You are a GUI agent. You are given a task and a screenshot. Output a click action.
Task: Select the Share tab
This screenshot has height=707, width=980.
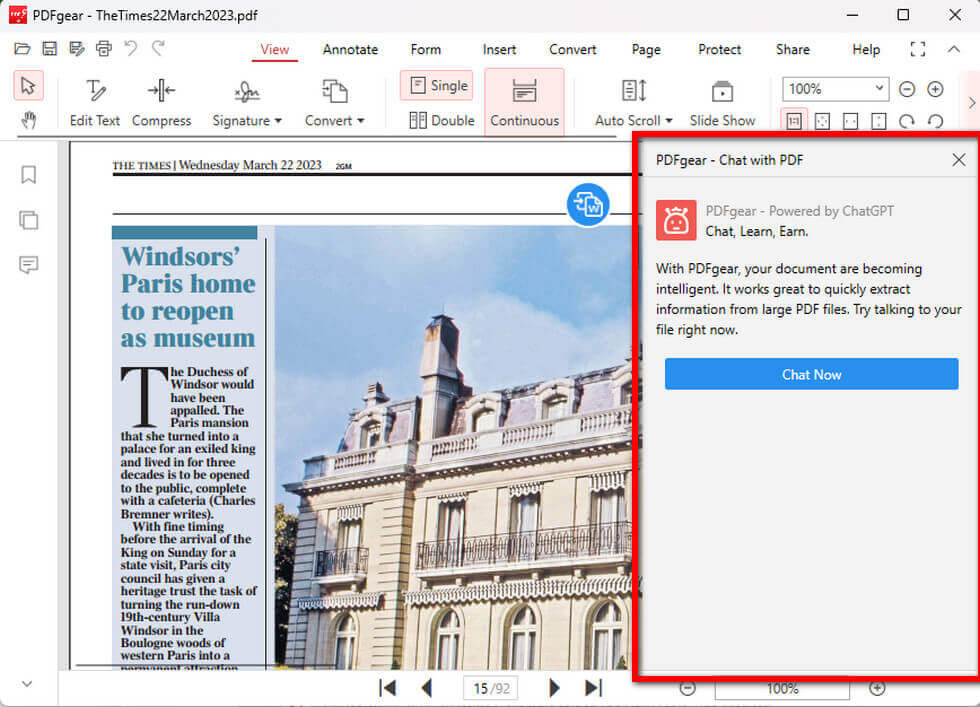(x=792, y=49)
